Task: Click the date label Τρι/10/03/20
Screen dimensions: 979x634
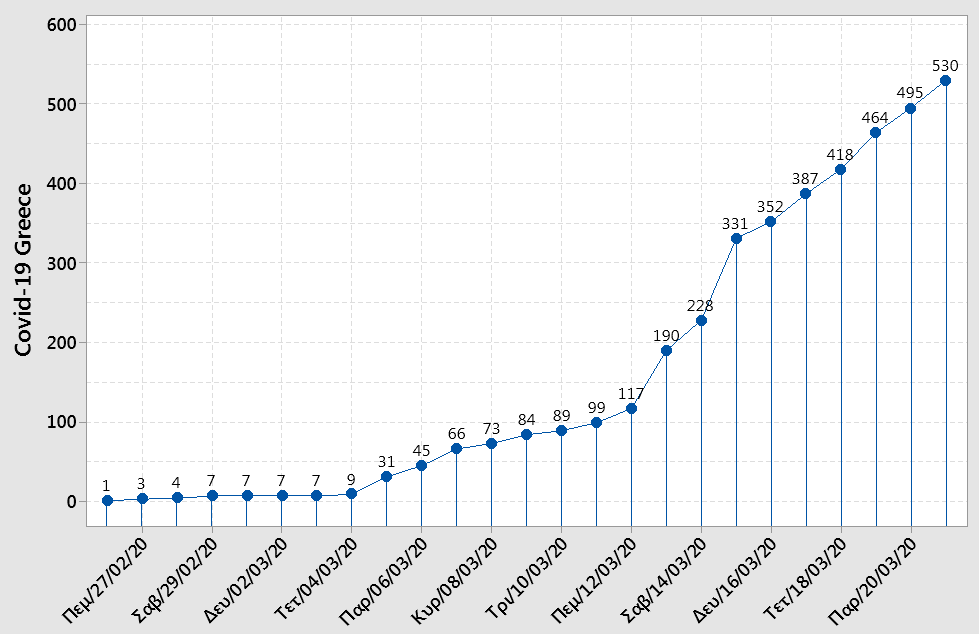Action: click(x=528, y=578)
